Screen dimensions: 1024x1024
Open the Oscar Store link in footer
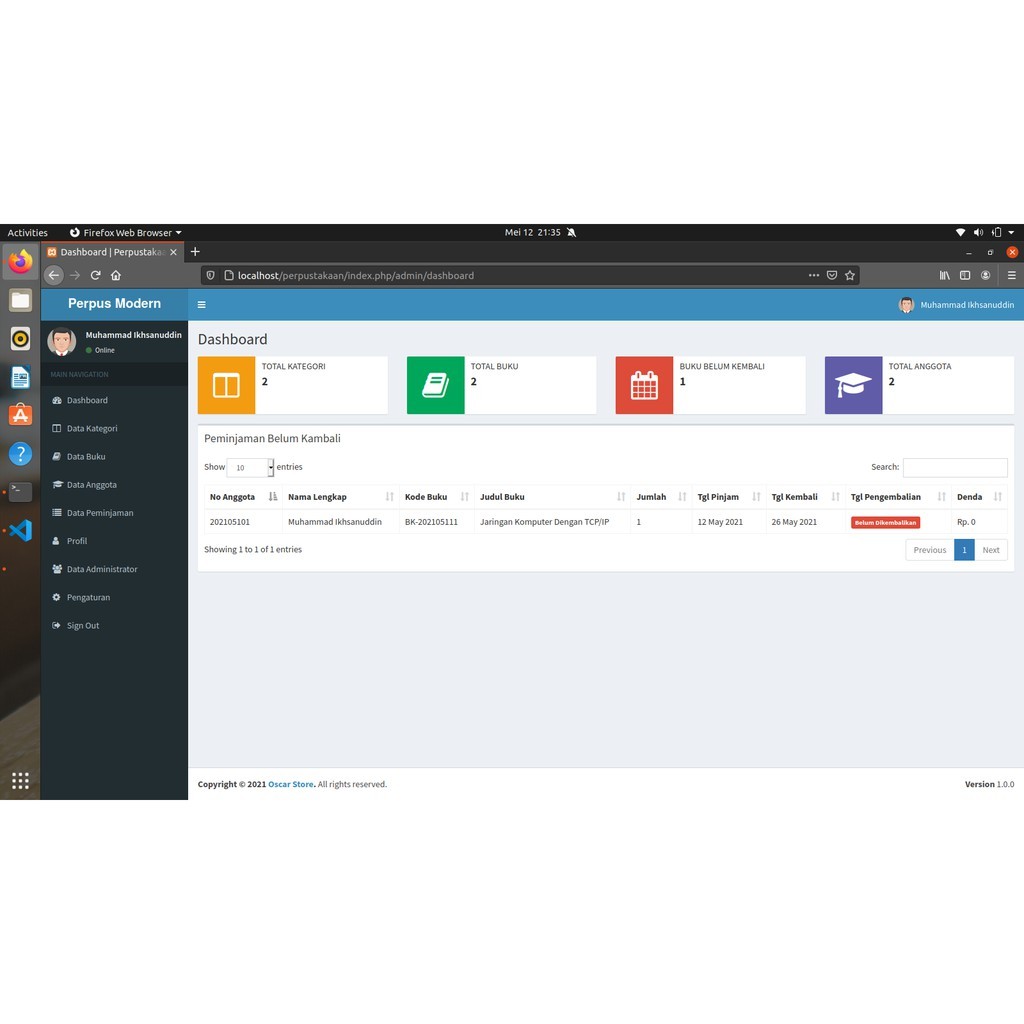(290, 784)
